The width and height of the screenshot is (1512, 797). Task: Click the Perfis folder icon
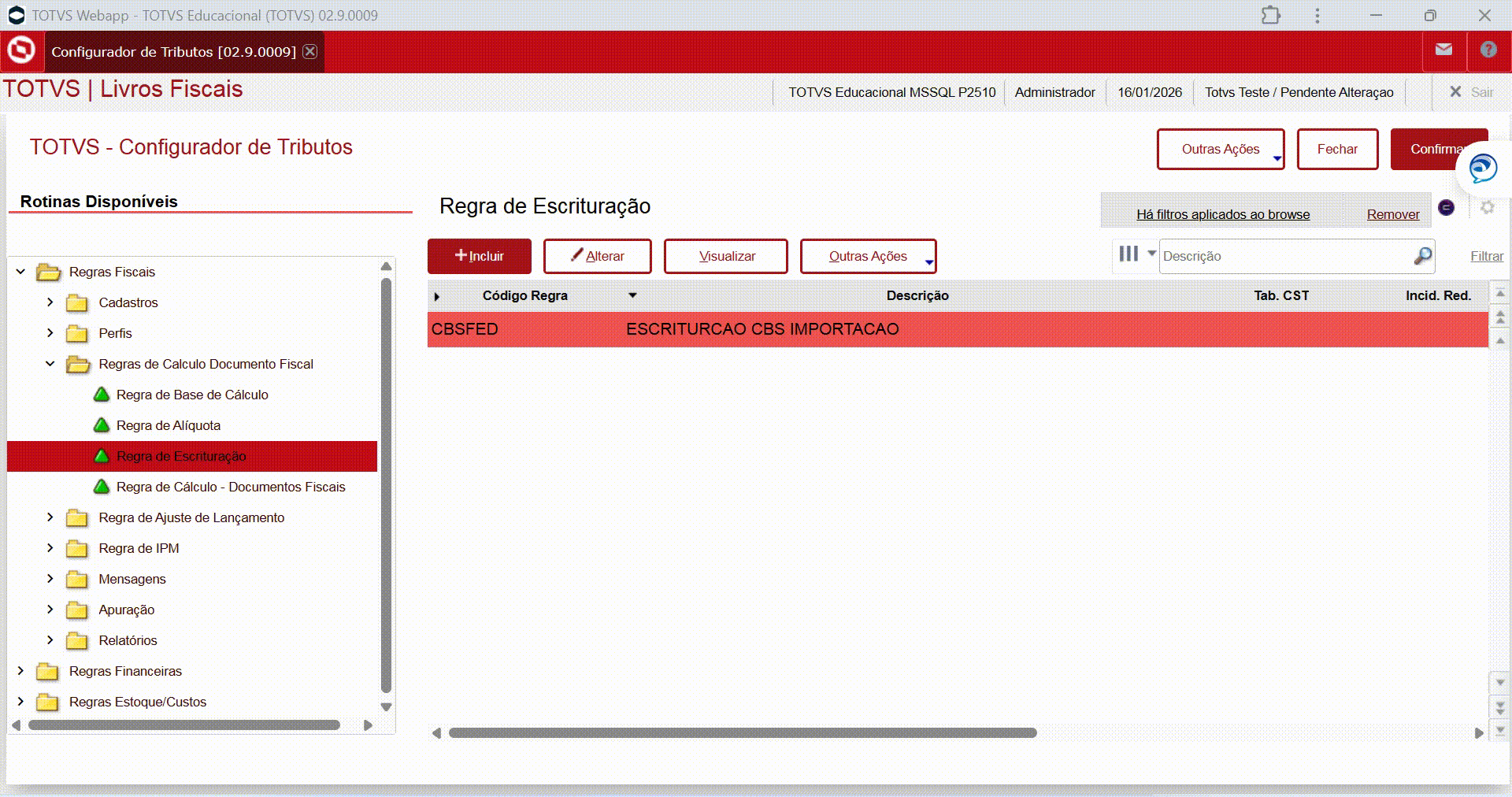click(77, 334)
